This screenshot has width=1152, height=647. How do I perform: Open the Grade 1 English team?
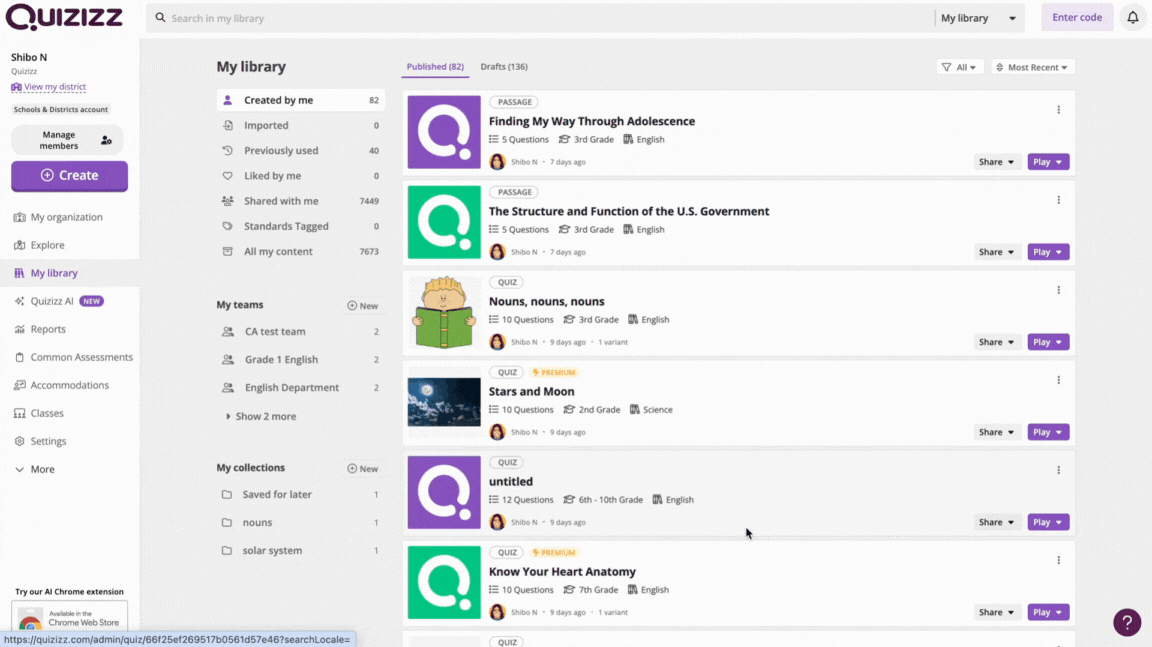pyautogui.click(x=300, y=360)
